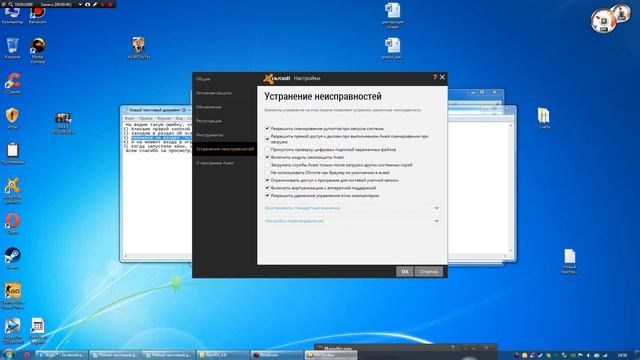Open the Bandicam recorder bar dropdown arrow
This screenshot has width=640, height=360.
[80, 4]
